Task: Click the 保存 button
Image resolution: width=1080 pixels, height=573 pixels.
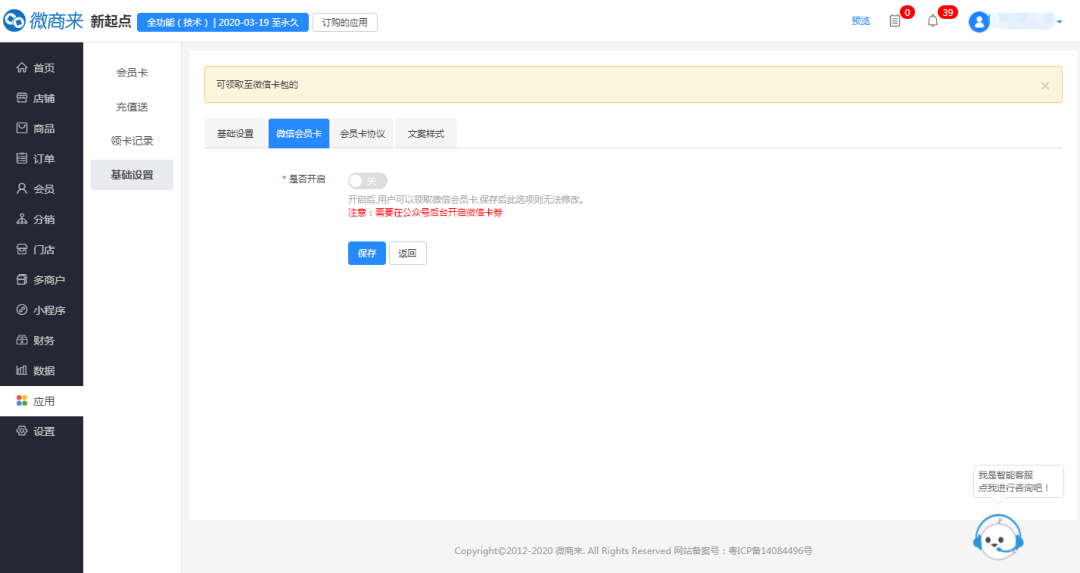Action: pyautogui.click(x=366, y=253)
